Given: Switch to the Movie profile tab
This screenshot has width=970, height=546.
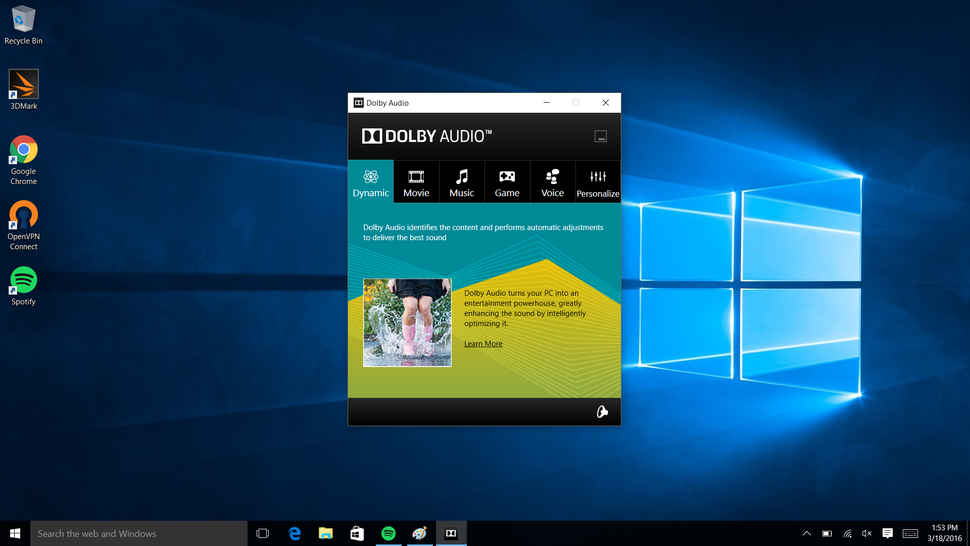Looking at the screenshot, I should tap(416, 182).
